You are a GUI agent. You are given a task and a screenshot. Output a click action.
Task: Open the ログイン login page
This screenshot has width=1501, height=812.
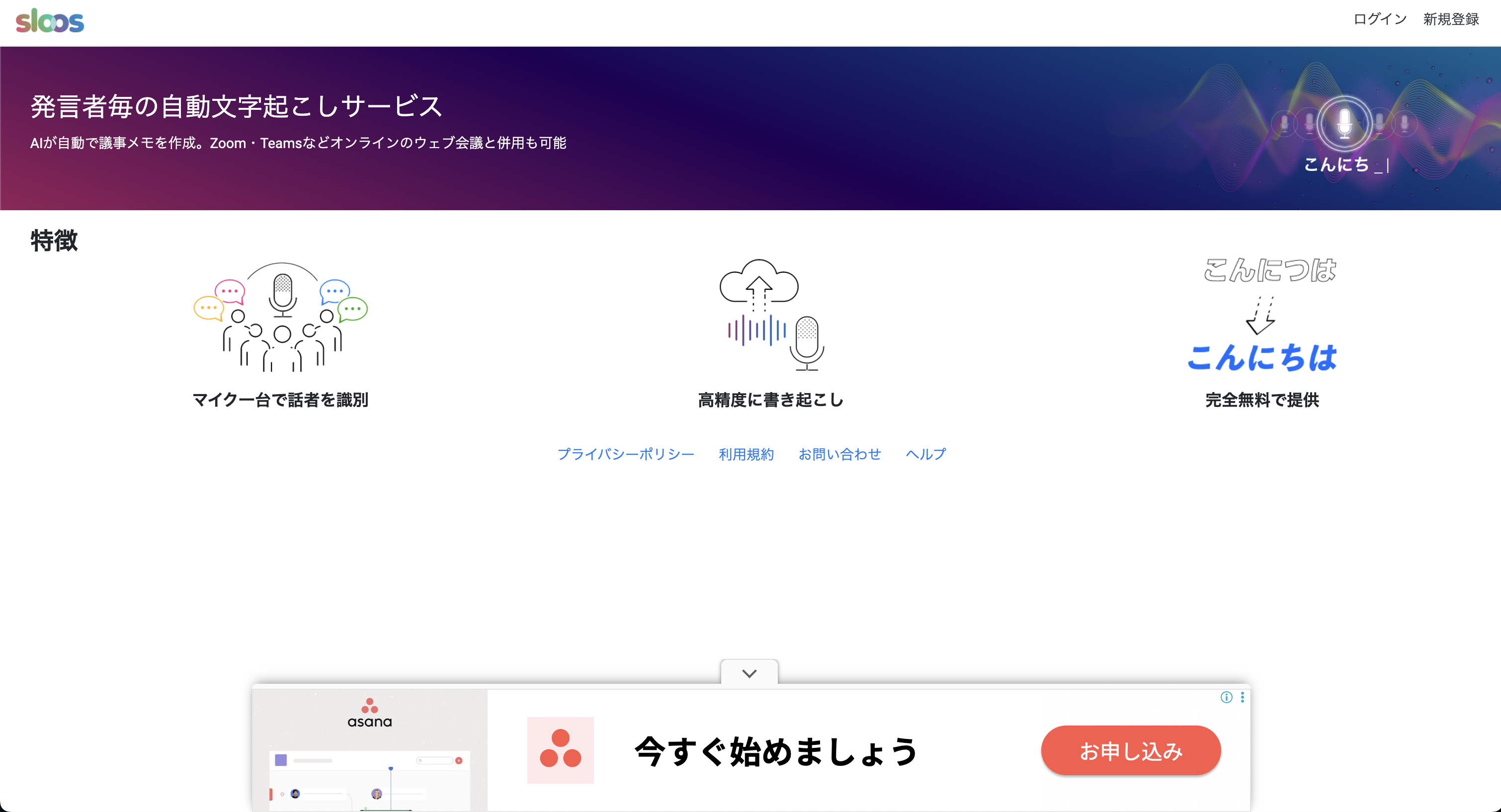pyautogui.click(x=1379, y=19)
